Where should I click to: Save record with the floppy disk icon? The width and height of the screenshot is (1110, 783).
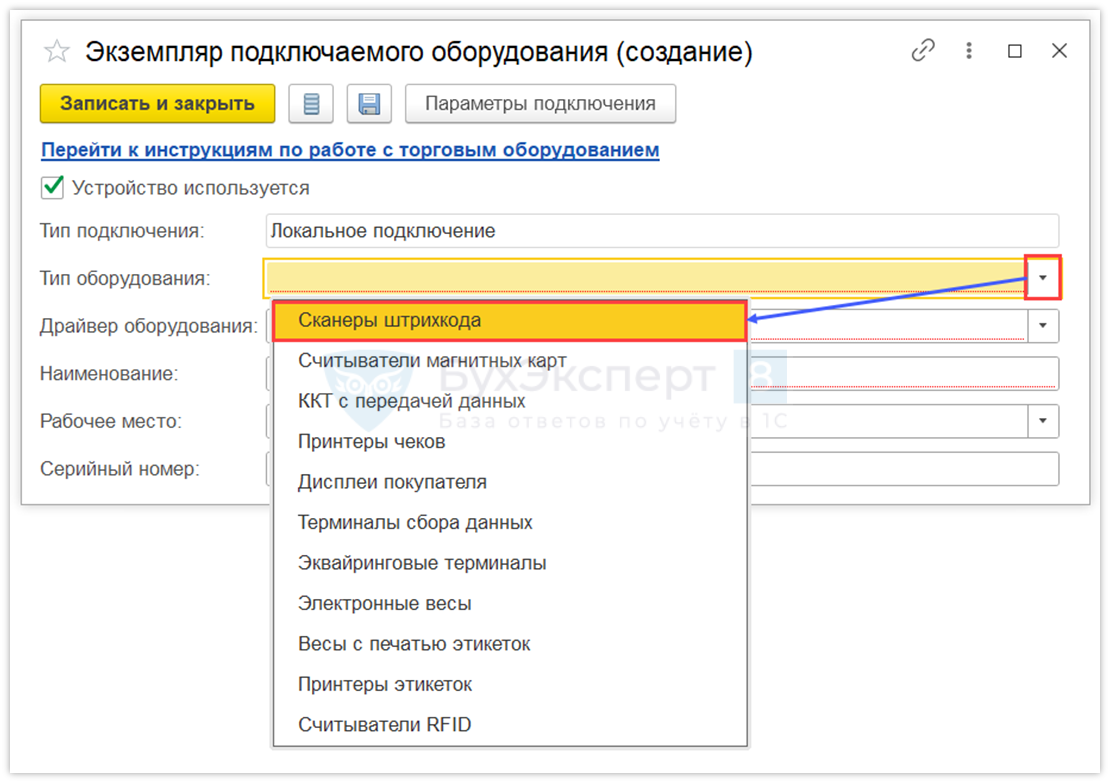click(x=369, y=104)
